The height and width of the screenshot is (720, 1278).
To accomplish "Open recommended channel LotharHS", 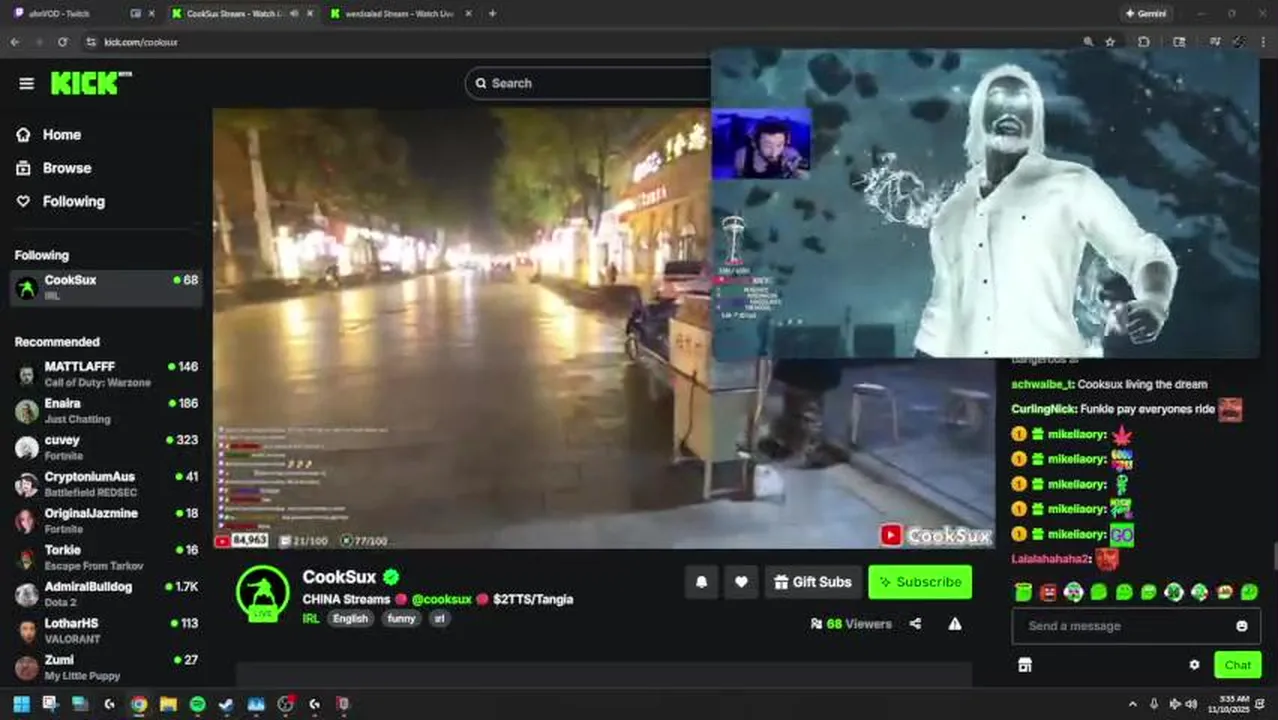I will click(106, 631).
